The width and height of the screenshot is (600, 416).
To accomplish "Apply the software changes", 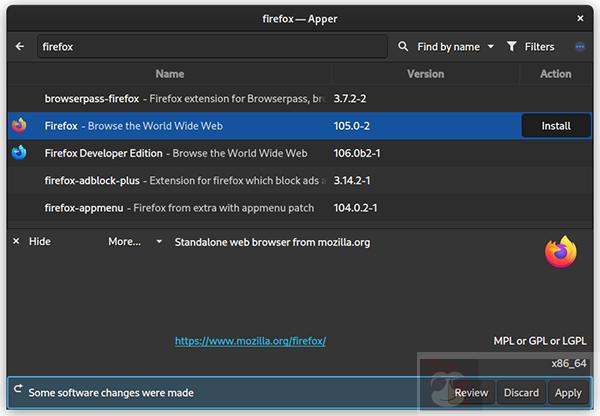I will point(568,393).
